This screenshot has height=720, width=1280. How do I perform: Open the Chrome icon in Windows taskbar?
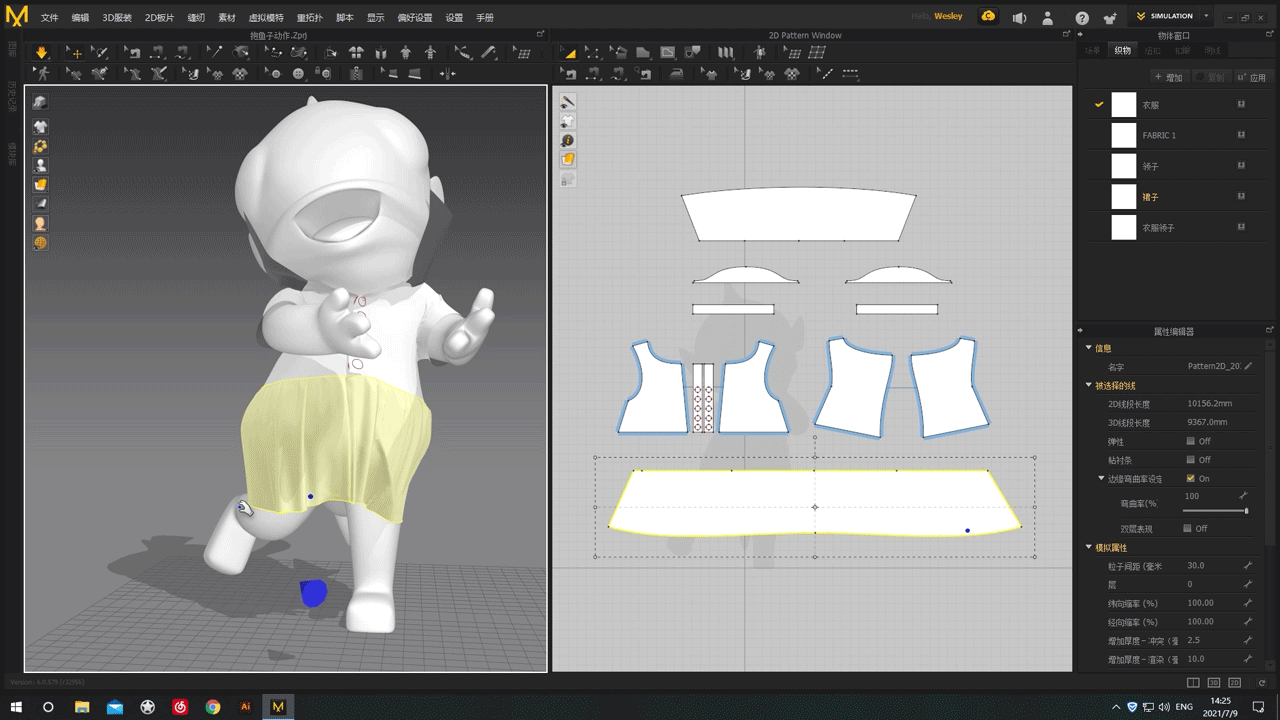coord(213,706)
